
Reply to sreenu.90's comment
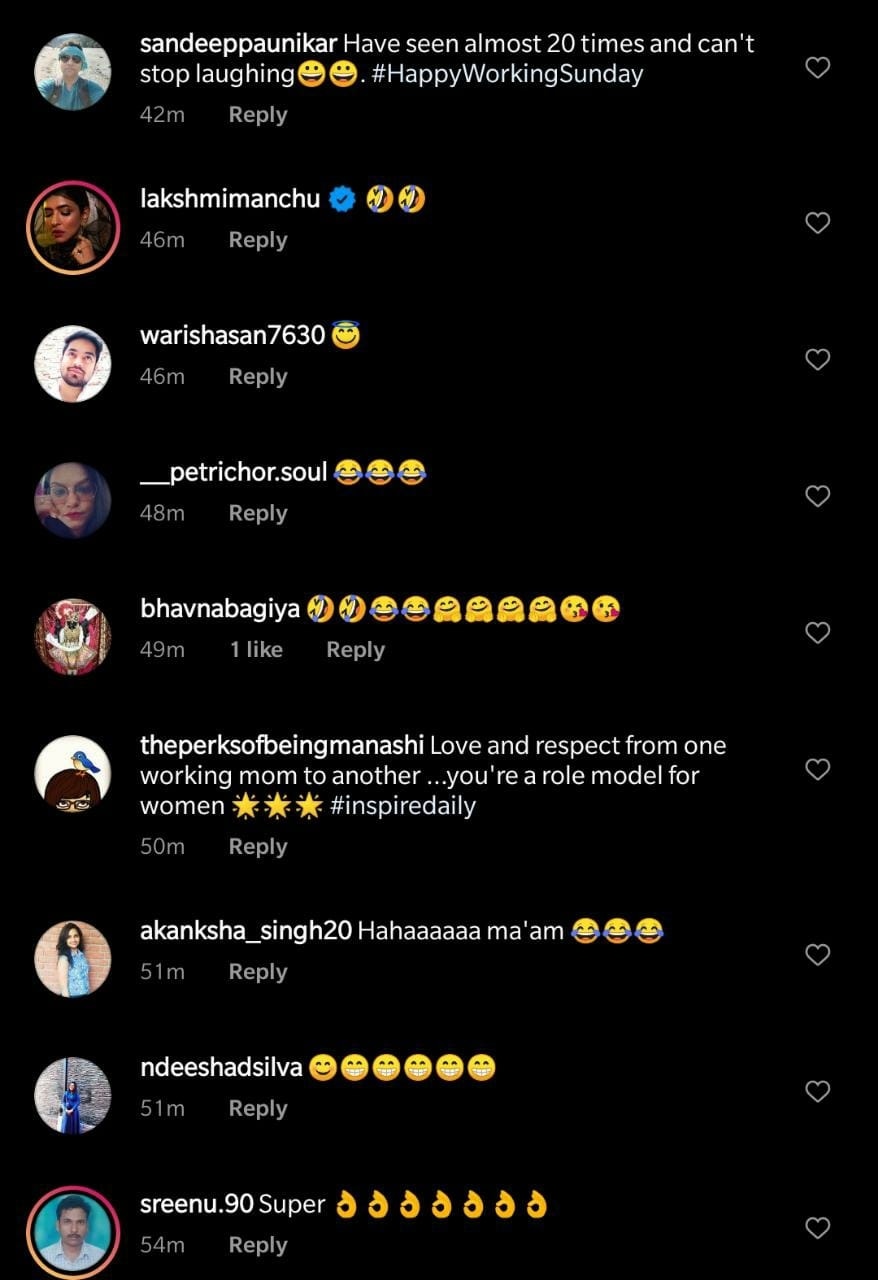tap(257, 1245)
